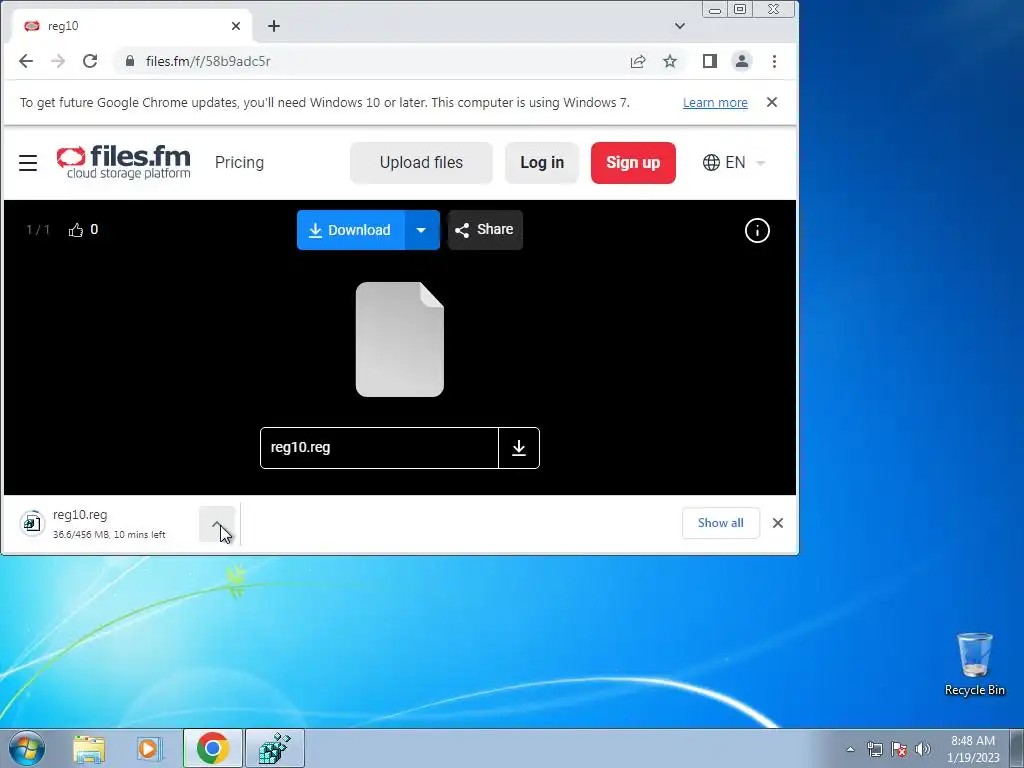Viewport: 1024px width, 768px height.
Task: Click the Upload files button
Action: [x=421, y=163]
